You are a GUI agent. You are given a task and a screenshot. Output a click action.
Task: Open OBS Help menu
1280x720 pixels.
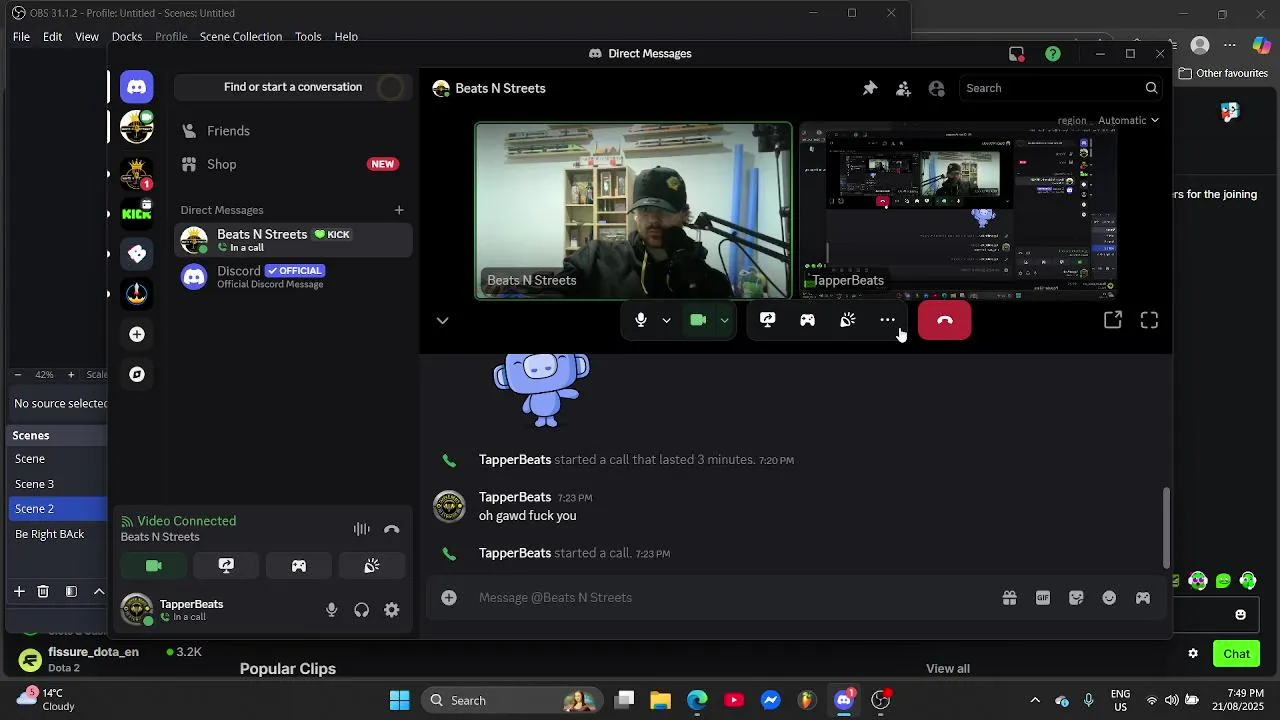pyautogui.click(x=346, y=37)
